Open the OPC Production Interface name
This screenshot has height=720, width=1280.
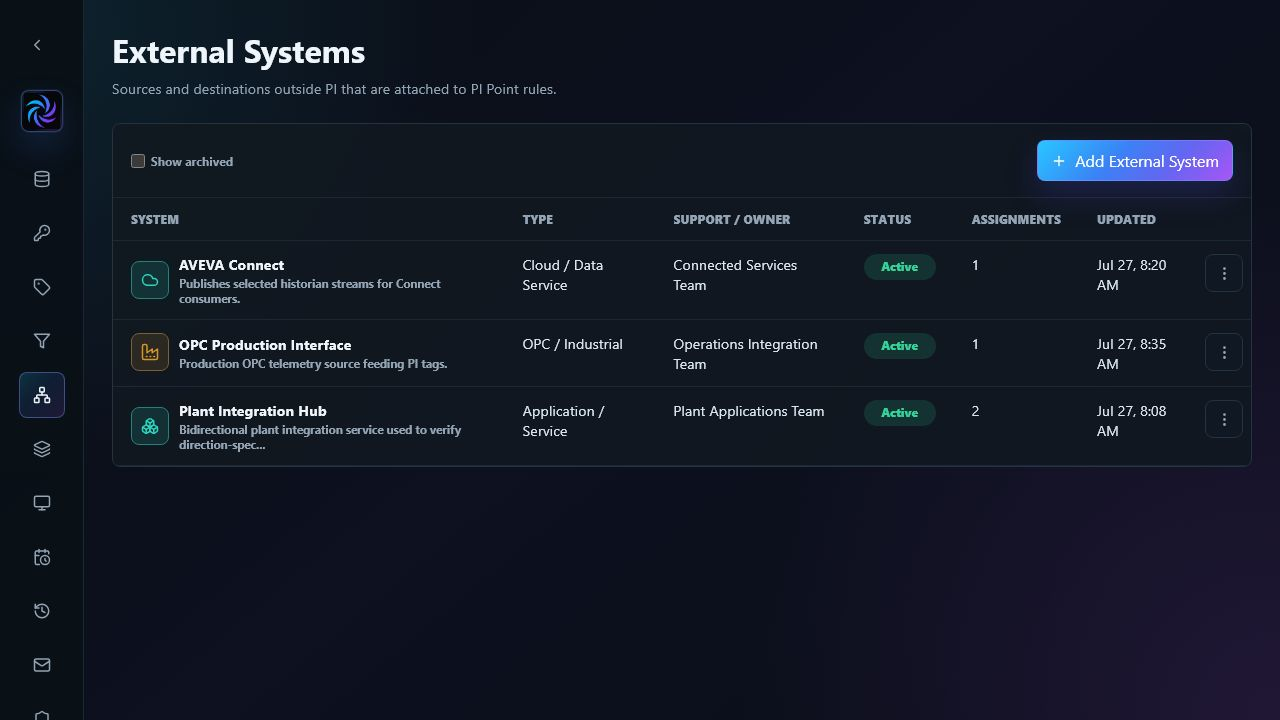point(265,345)
